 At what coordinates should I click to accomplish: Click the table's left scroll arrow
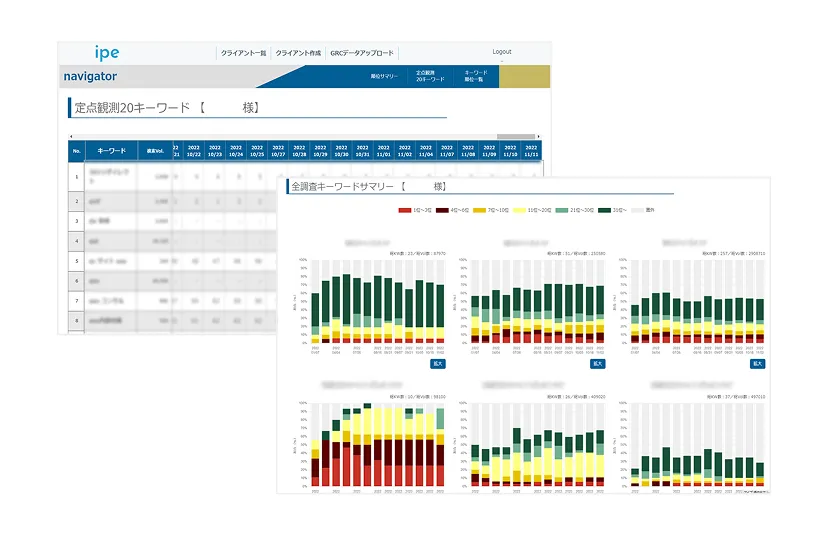tap(70, 136)
